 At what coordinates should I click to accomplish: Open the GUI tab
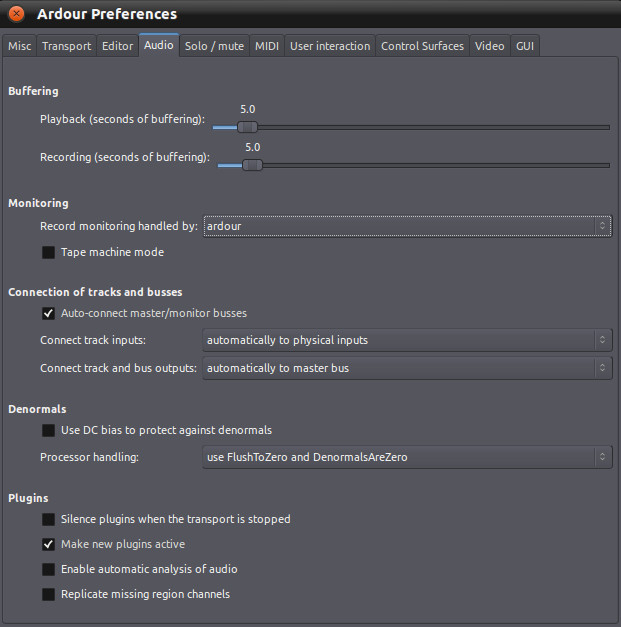pyautogui.click(x=525, y=46)
